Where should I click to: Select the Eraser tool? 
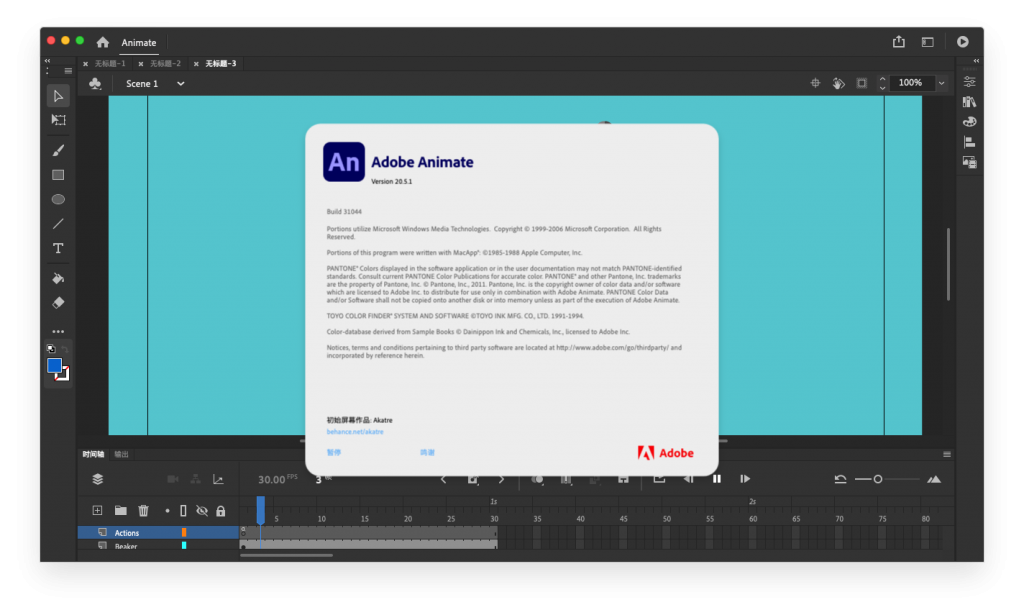58,303
